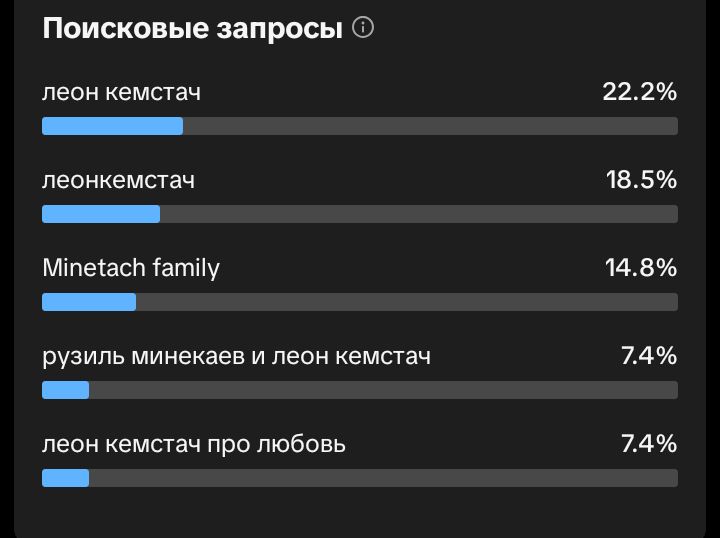
Task: Click gray track of леон кемстач bar
Action: click(430, 126)
